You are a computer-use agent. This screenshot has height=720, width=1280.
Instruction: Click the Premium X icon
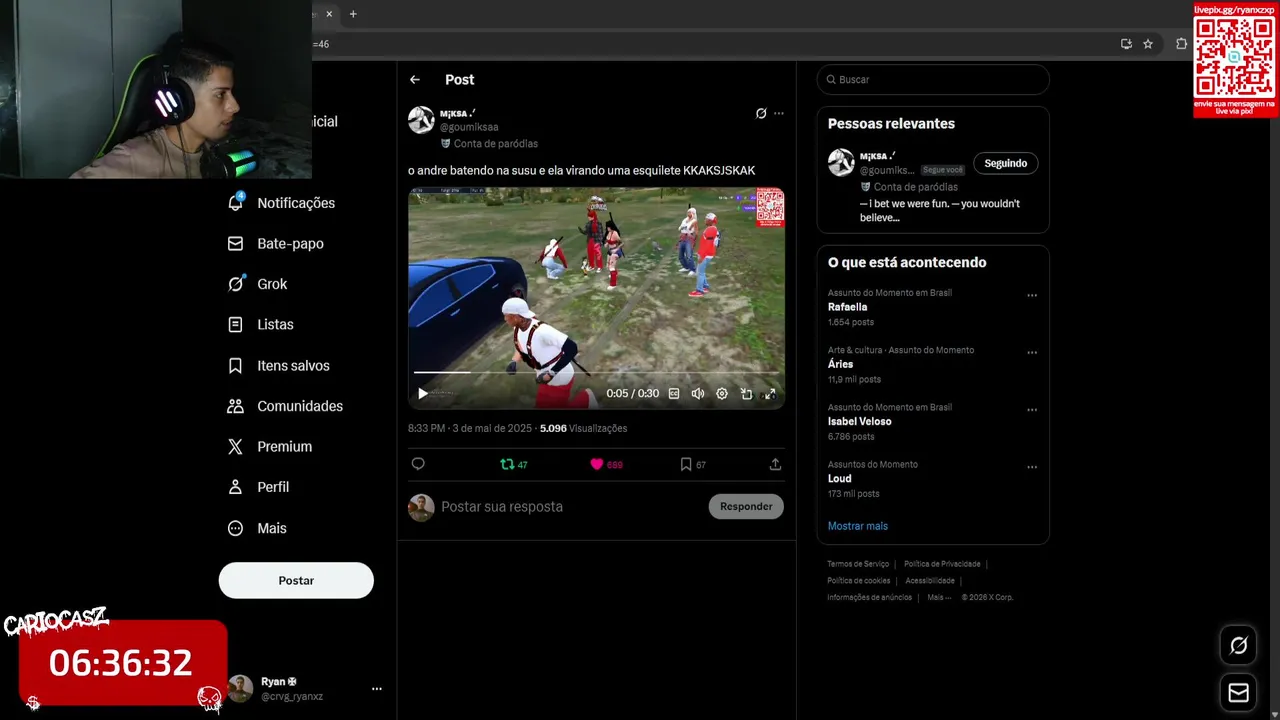click(235, 447)
